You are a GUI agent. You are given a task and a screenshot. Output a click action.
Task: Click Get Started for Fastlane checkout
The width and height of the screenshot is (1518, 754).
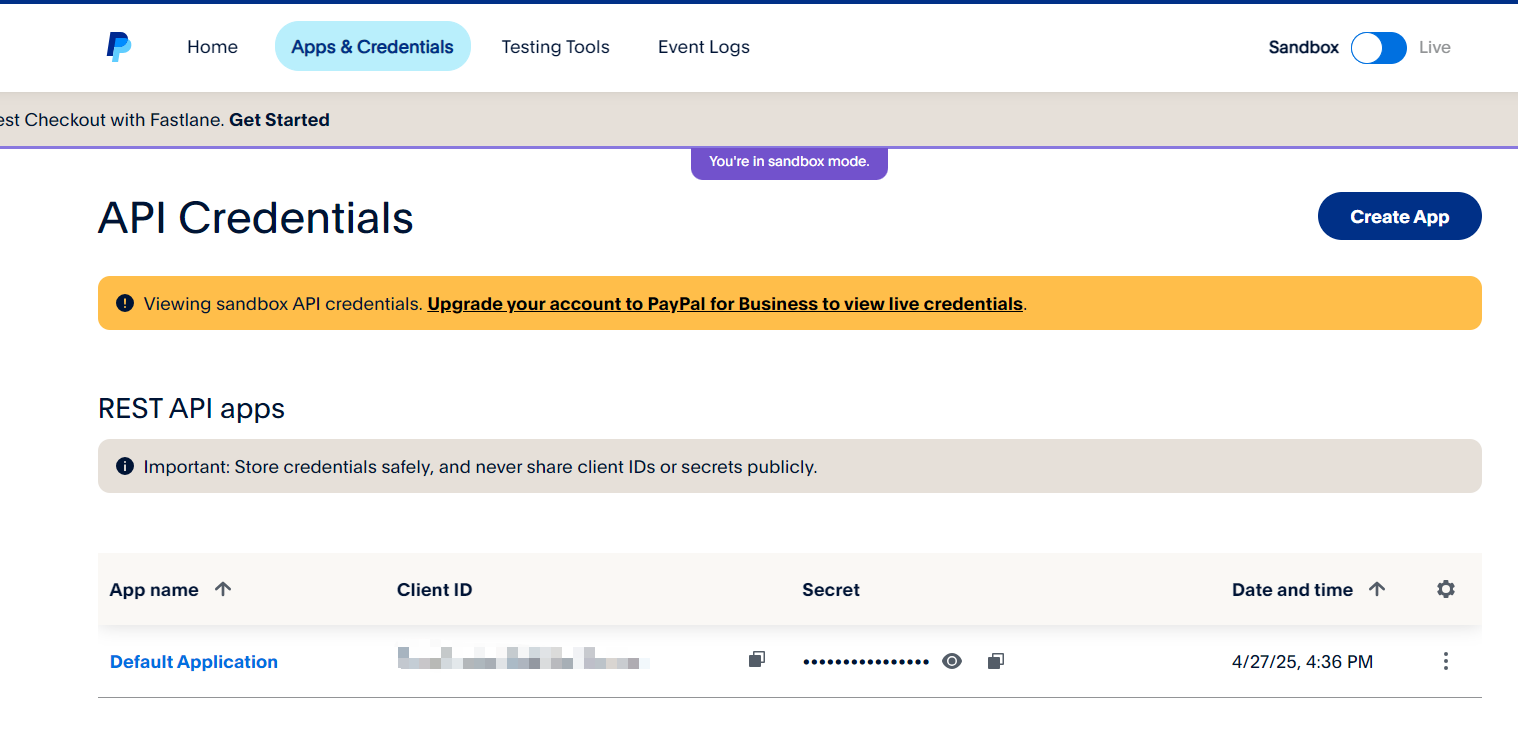[279, 119]
